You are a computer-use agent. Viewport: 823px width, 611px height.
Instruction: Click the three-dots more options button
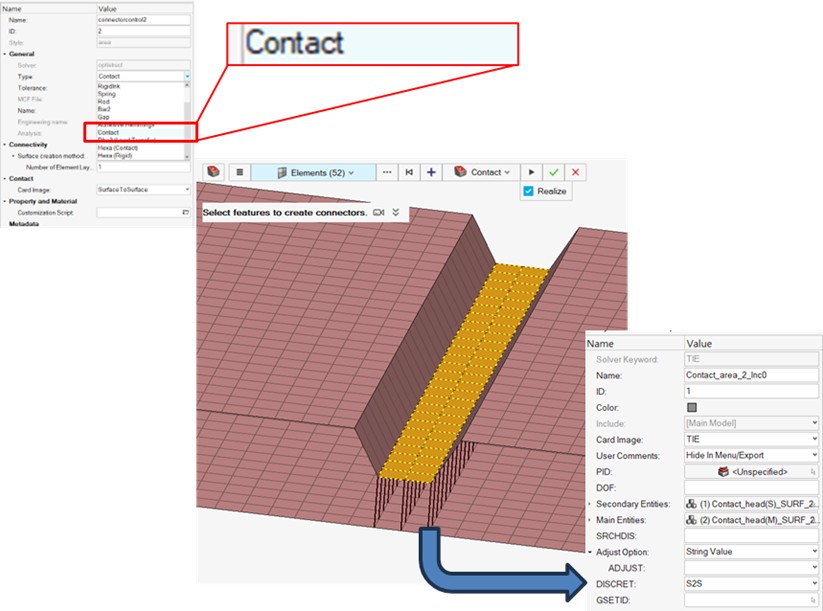coord(387,172)
